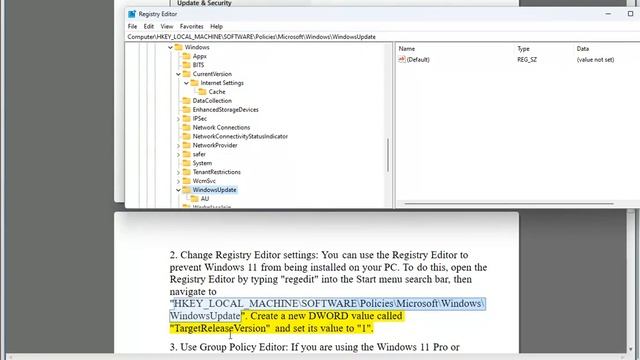Select the System key label
The width and height of the screenshot is (640, 360).
pyautogui.click(x=202, y=163)
